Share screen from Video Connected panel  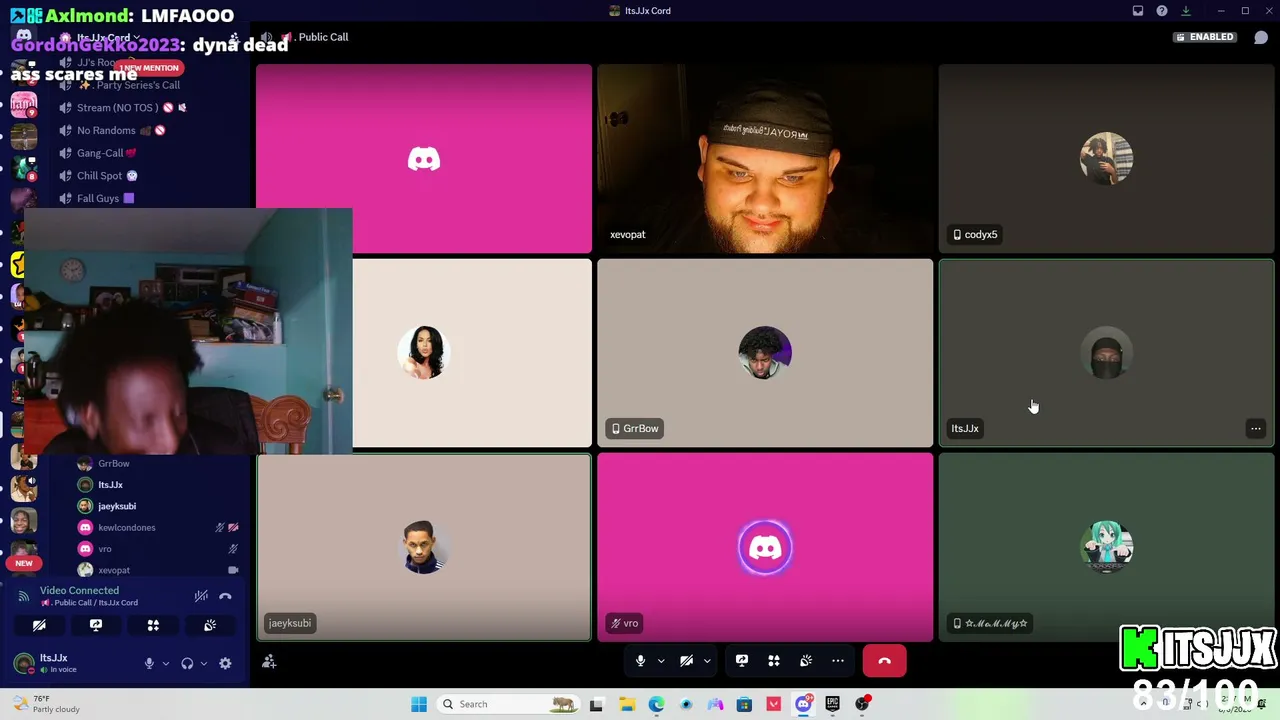coord(96,625)
